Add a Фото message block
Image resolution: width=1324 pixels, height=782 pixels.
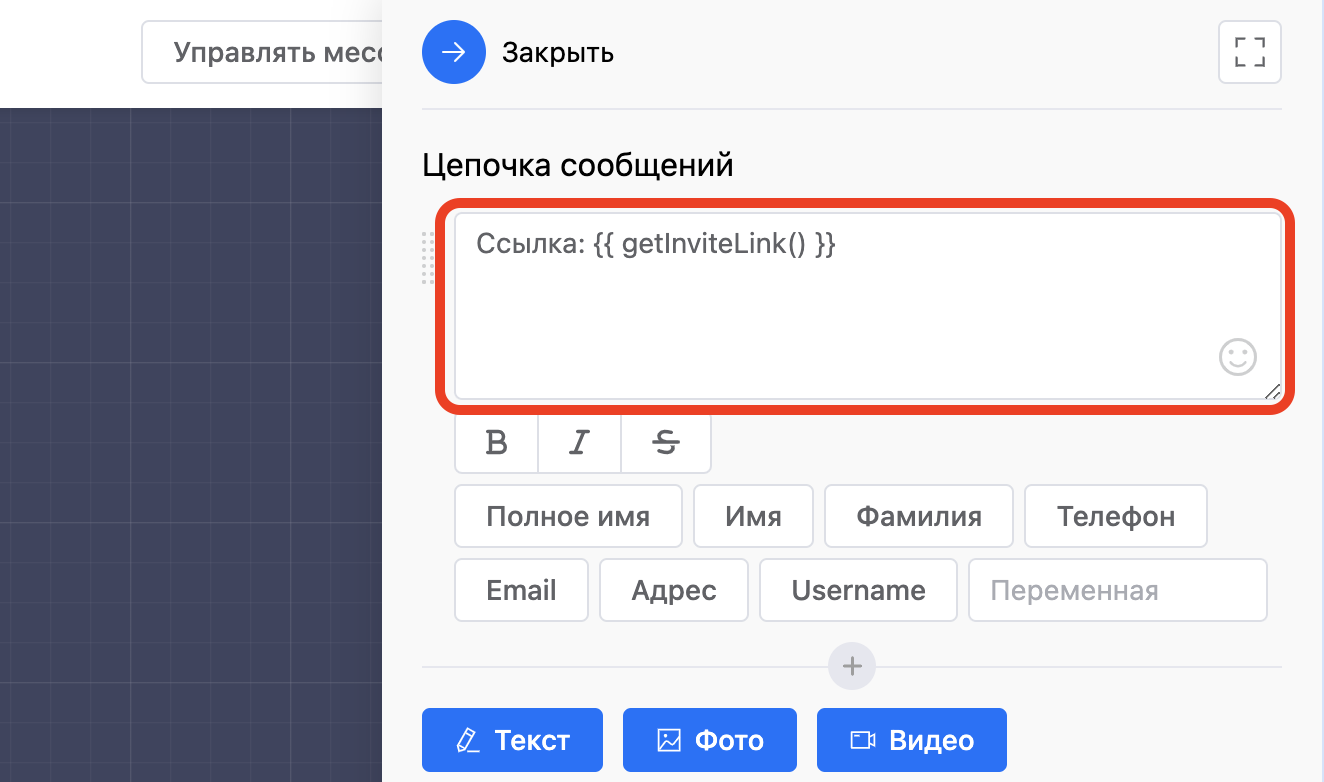[x=709, y=740]
